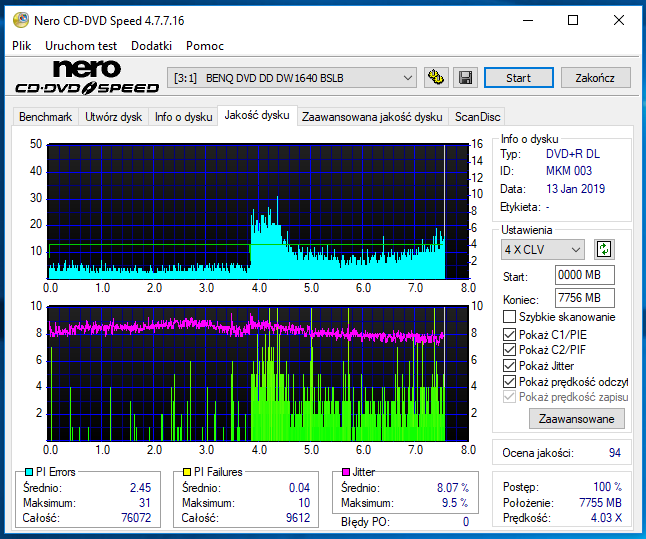
Task: Uncheck Pokaż C2/PIF checkbox
Action: coord(509,350)
